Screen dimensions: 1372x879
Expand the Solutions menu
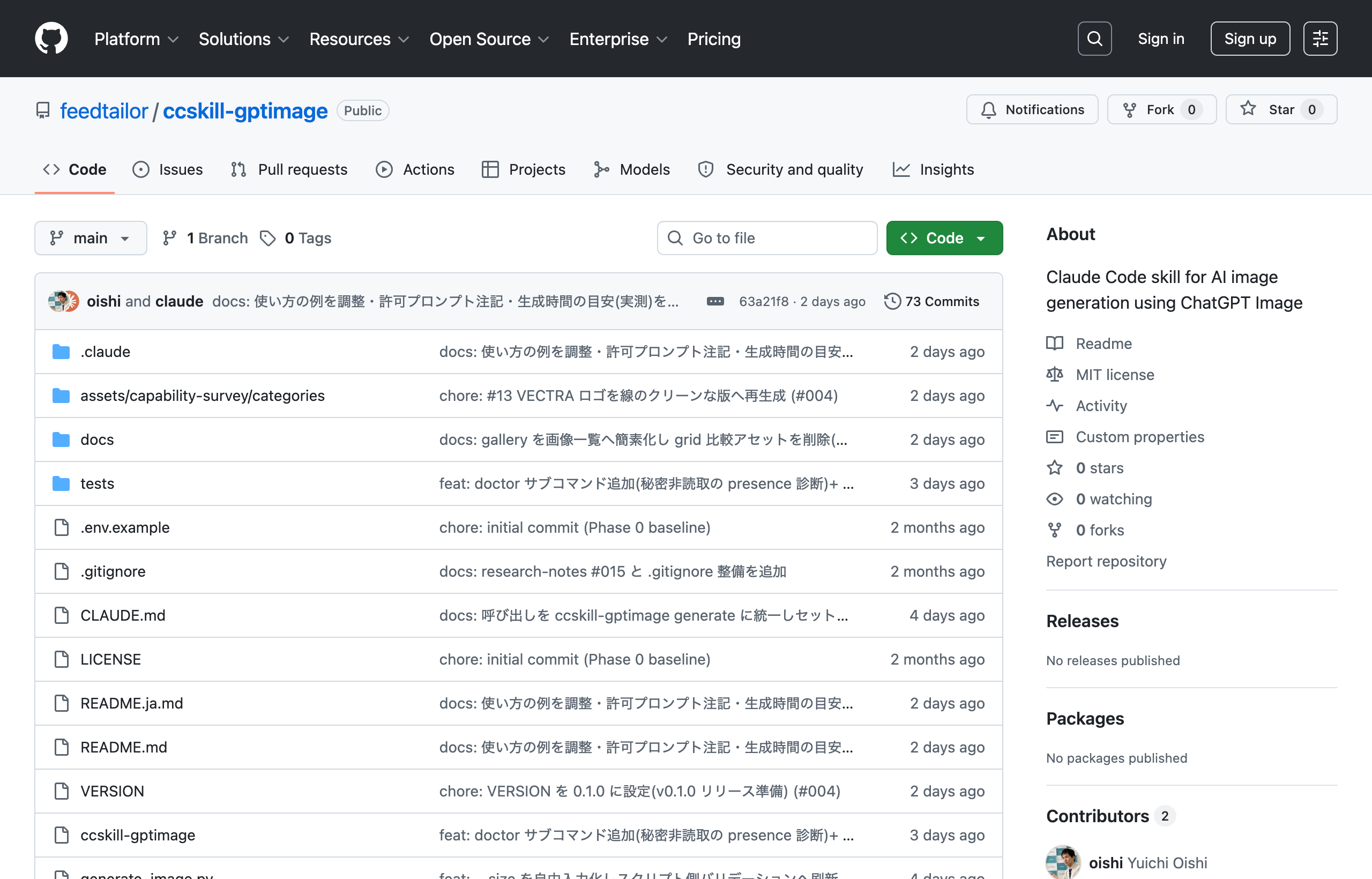[x=244, y=39]
